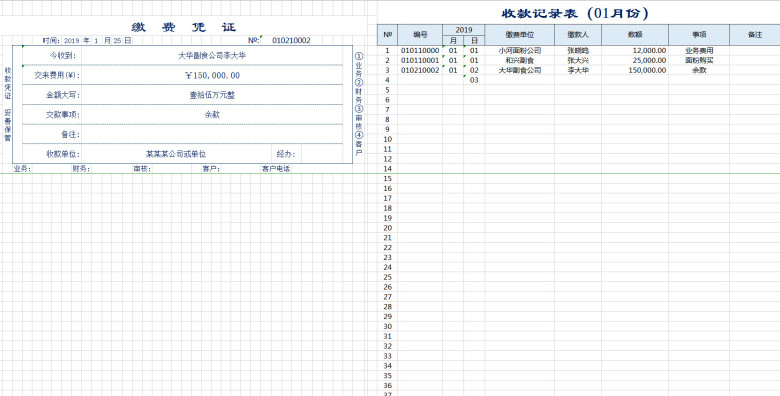Select the 经办 label cell
Viewport: 780px width, 396px height.
[x=286, y=154]
